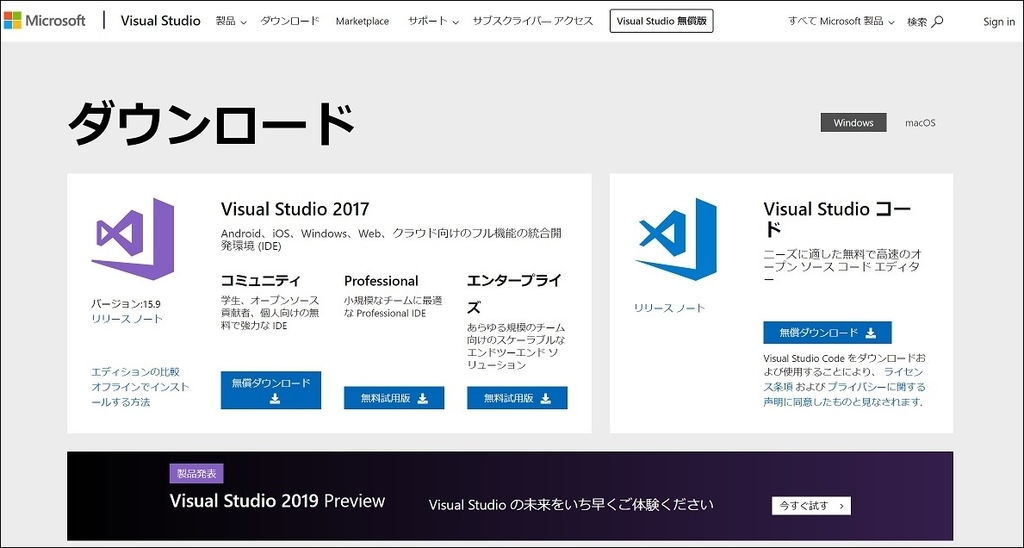
Task: Click the Visual Studio 無償版 button
Action: point(662,21)
